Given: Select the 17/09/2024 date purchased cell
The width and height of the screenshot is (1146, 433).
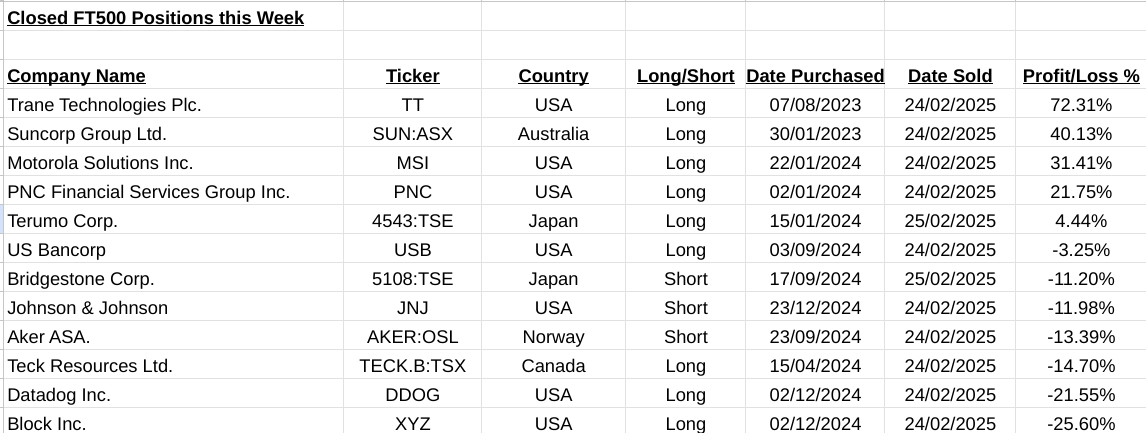Looking at the screenshot, I should click(815, 279).
